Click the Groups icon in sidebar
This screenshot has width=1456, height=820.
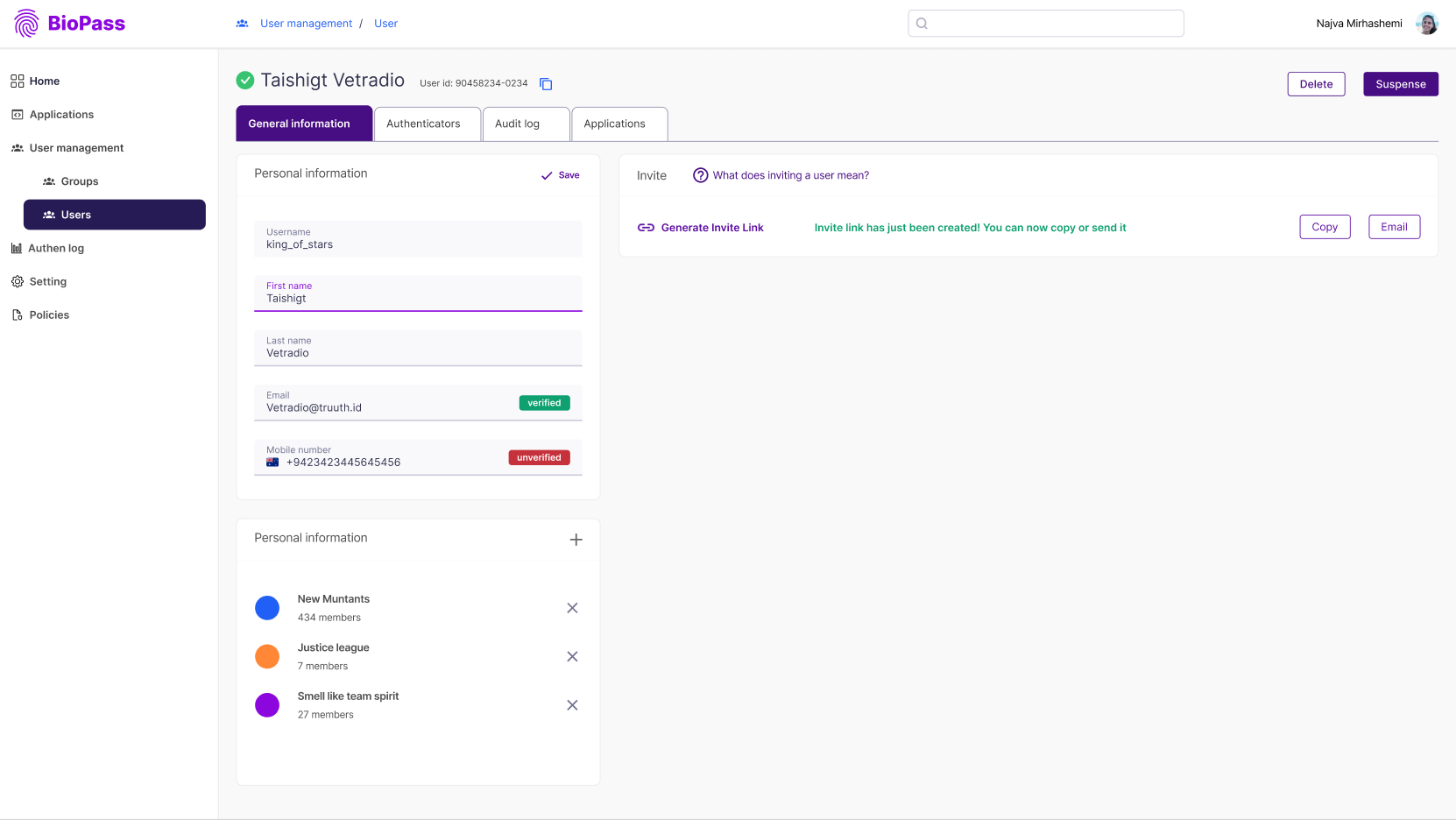pos(49,181)
